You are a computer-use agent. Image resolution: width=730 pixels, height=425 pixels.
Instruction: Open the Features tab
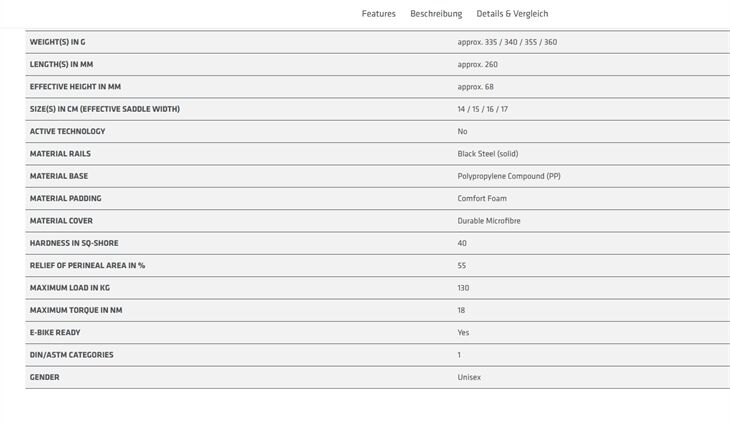pos(379,14)
